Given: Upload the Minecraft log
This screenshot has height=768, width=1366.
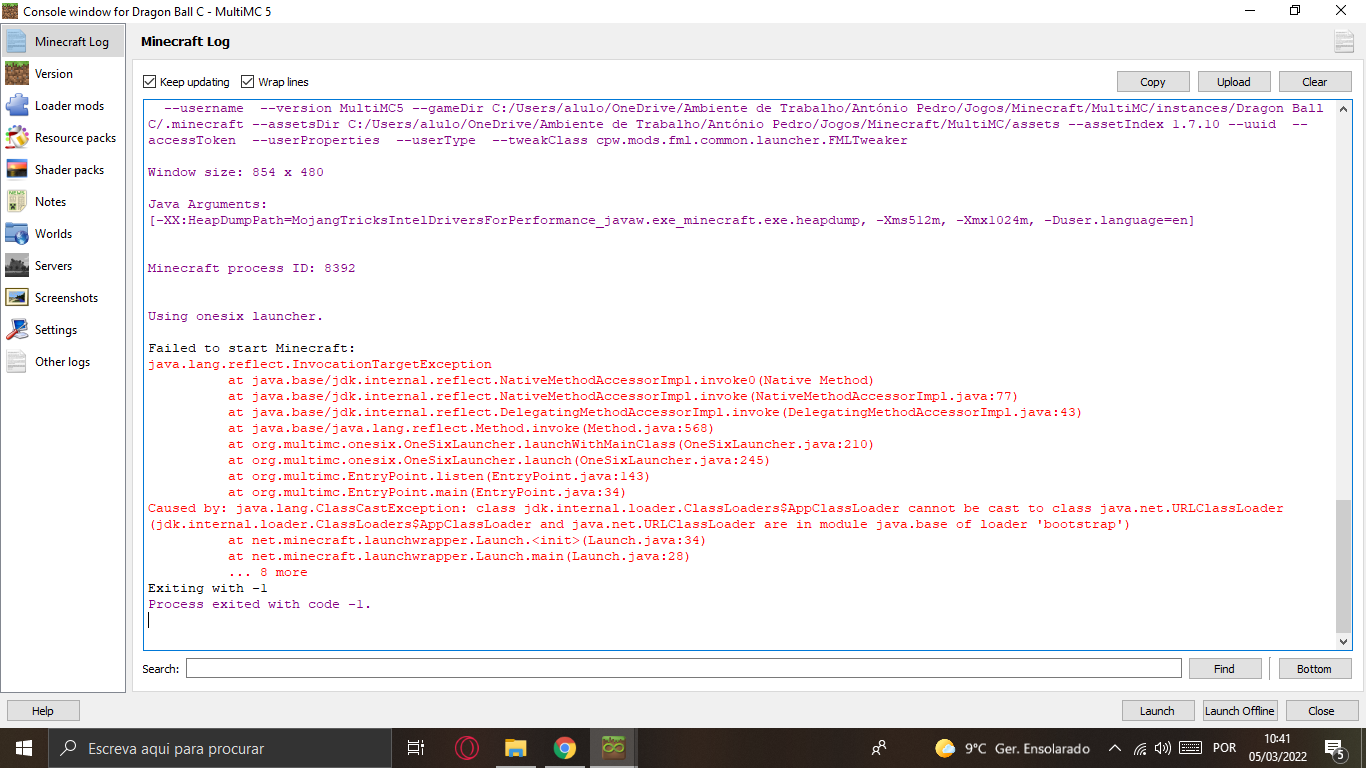Looking at the screenshot, I should tap(1234, 81).
